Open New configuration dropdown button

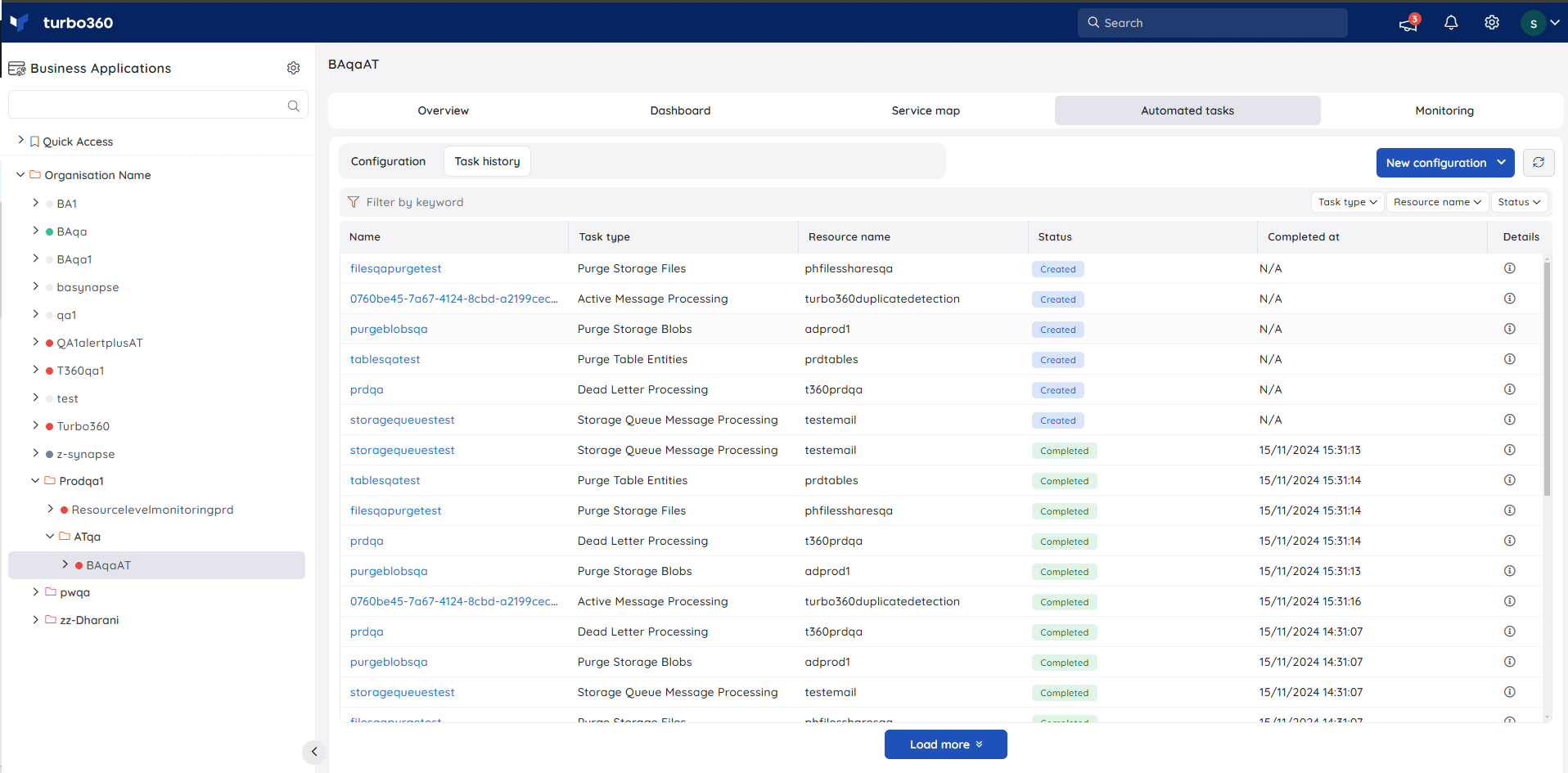[x=1445, y=163]
